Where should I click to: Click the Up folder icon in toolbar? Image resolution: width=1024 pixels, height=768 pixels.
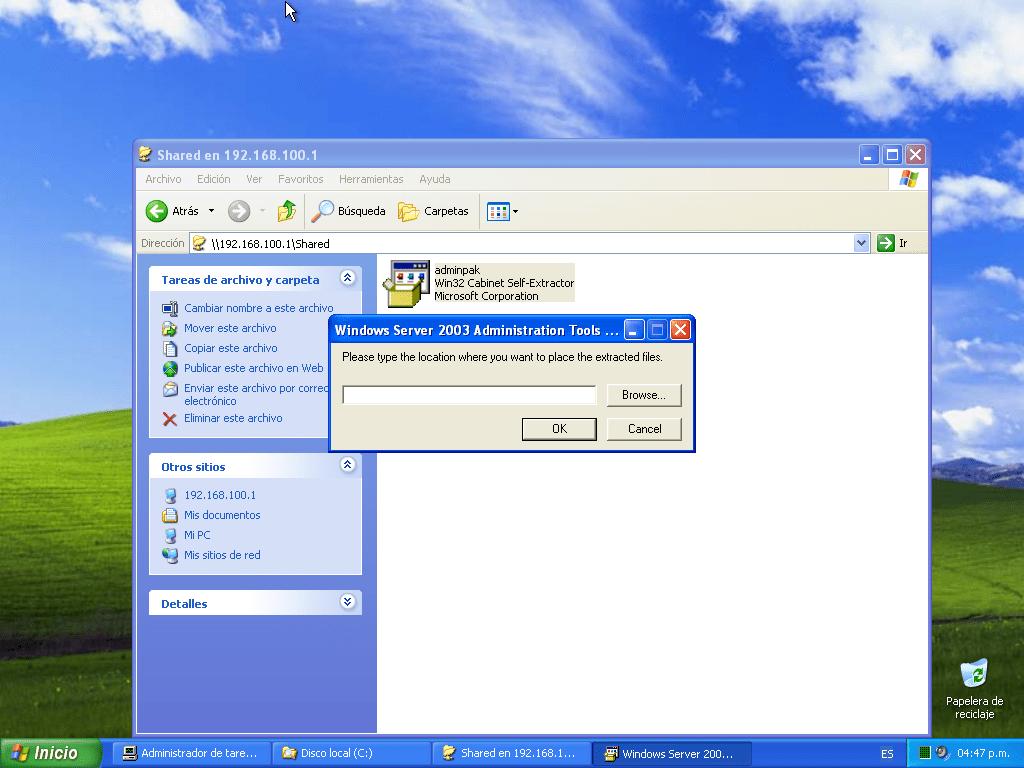[287, 211]
